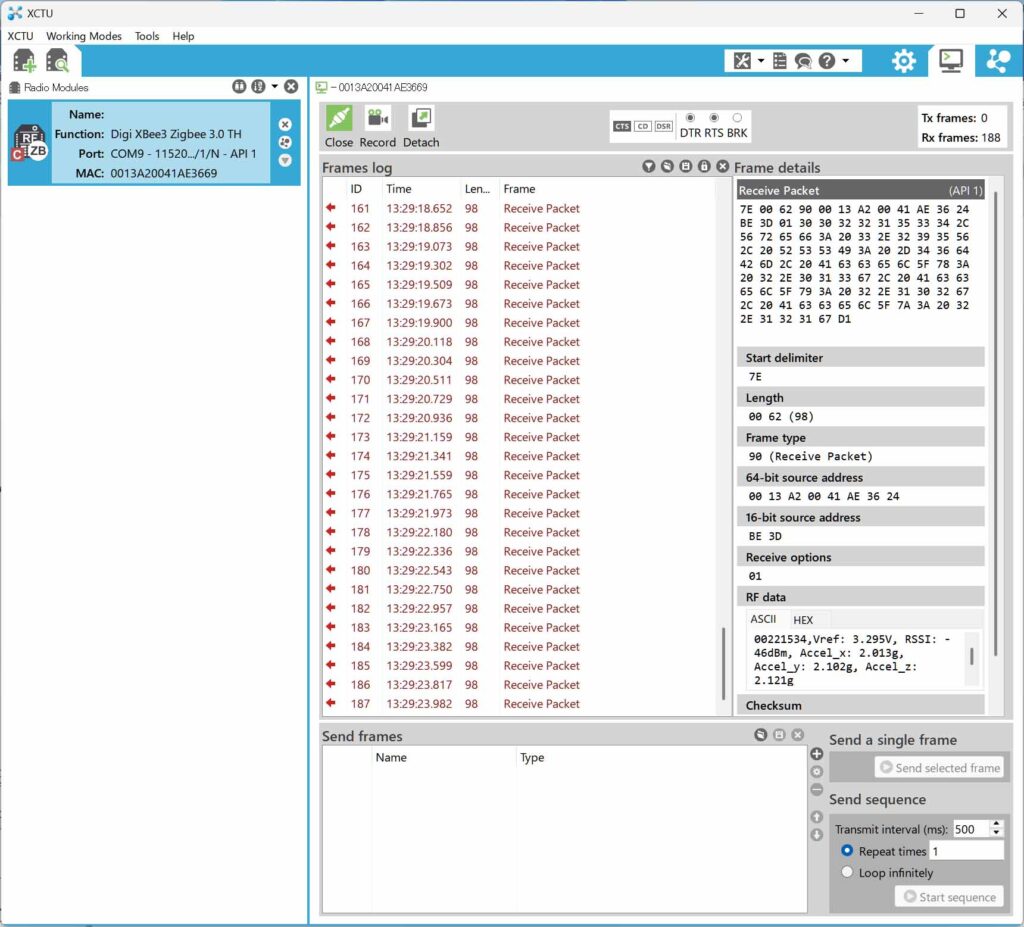
Task: Select frame 170 at 13:29:20.511
Action: click(520, 380)
